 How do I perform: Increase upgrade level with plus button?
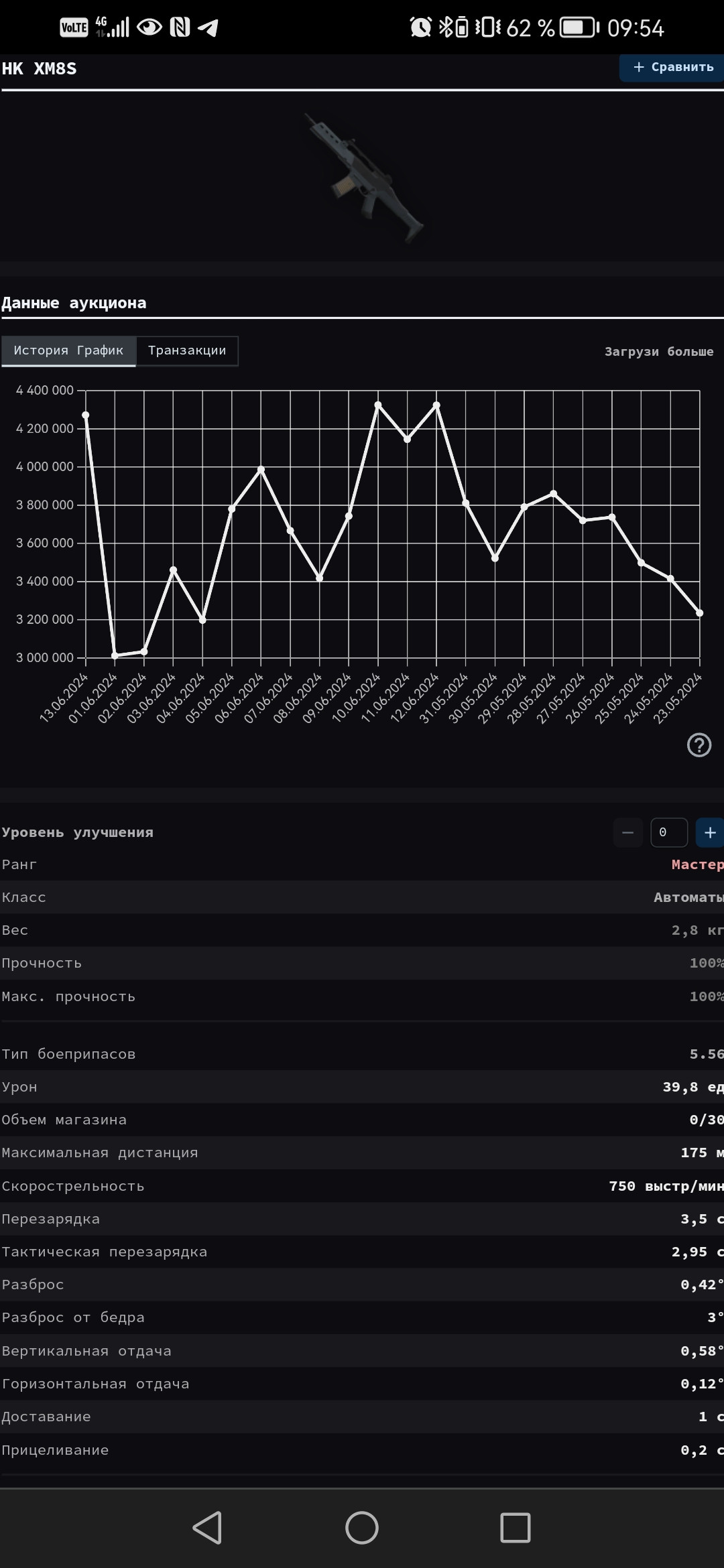[710, 833]
